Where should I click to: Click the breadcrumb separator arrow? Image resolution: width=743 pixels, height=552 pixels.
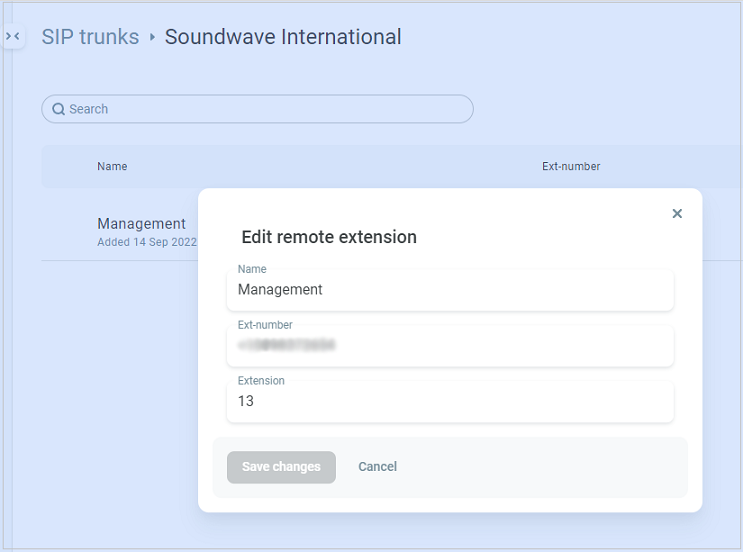(x=152, y=37)
